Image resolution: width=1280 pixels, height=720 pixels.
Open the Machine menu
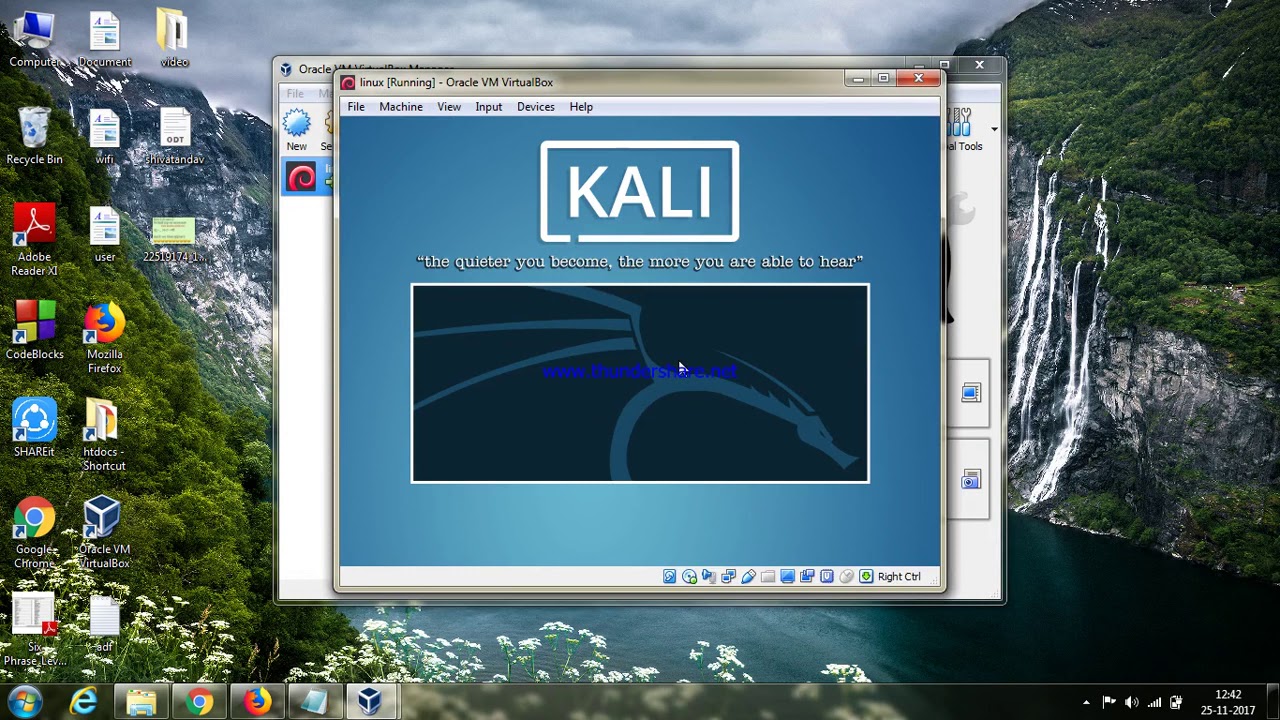coord(401,107)
